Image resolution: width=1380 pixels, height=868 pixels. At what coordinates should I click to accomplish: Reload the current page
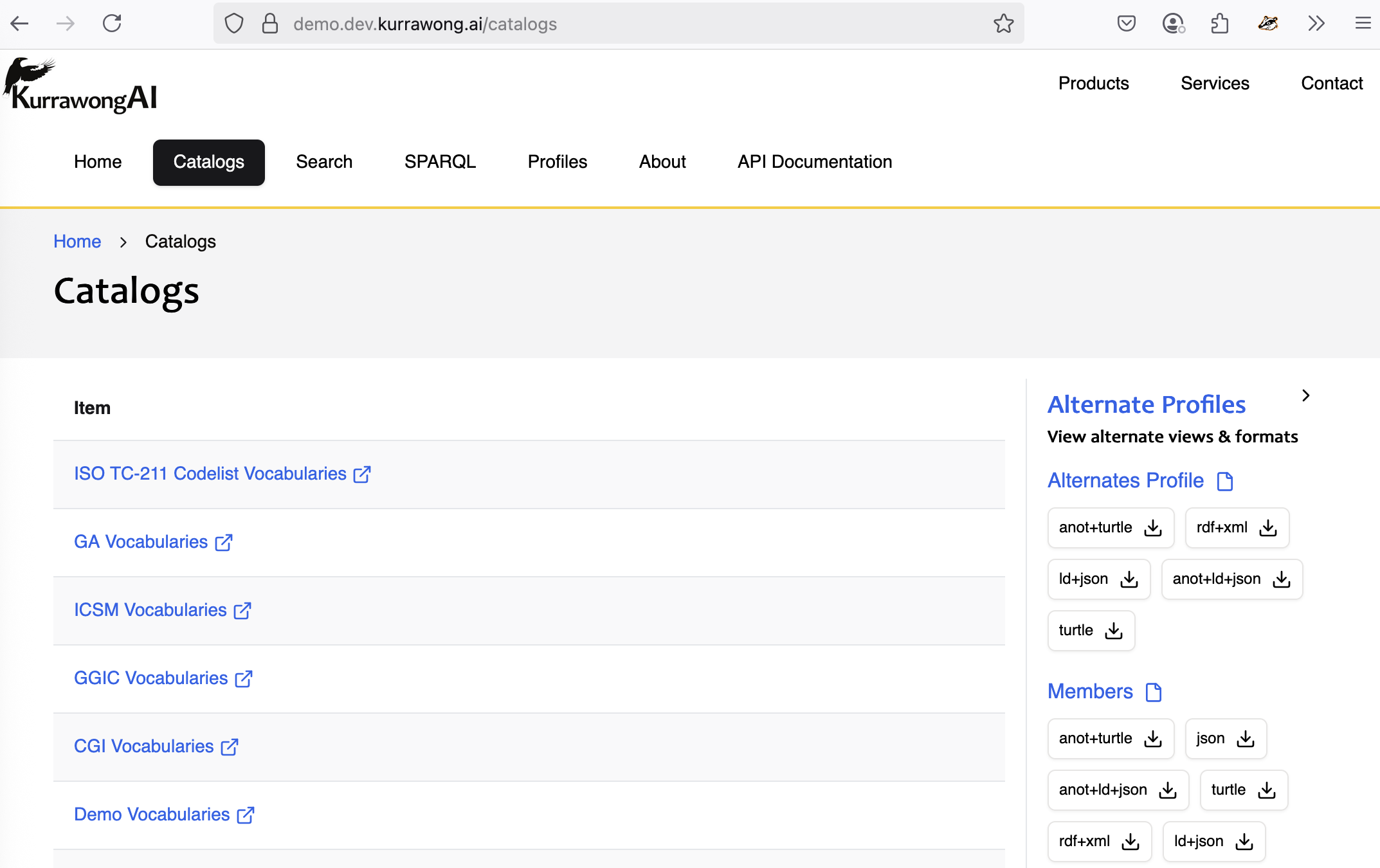point(112,24)
